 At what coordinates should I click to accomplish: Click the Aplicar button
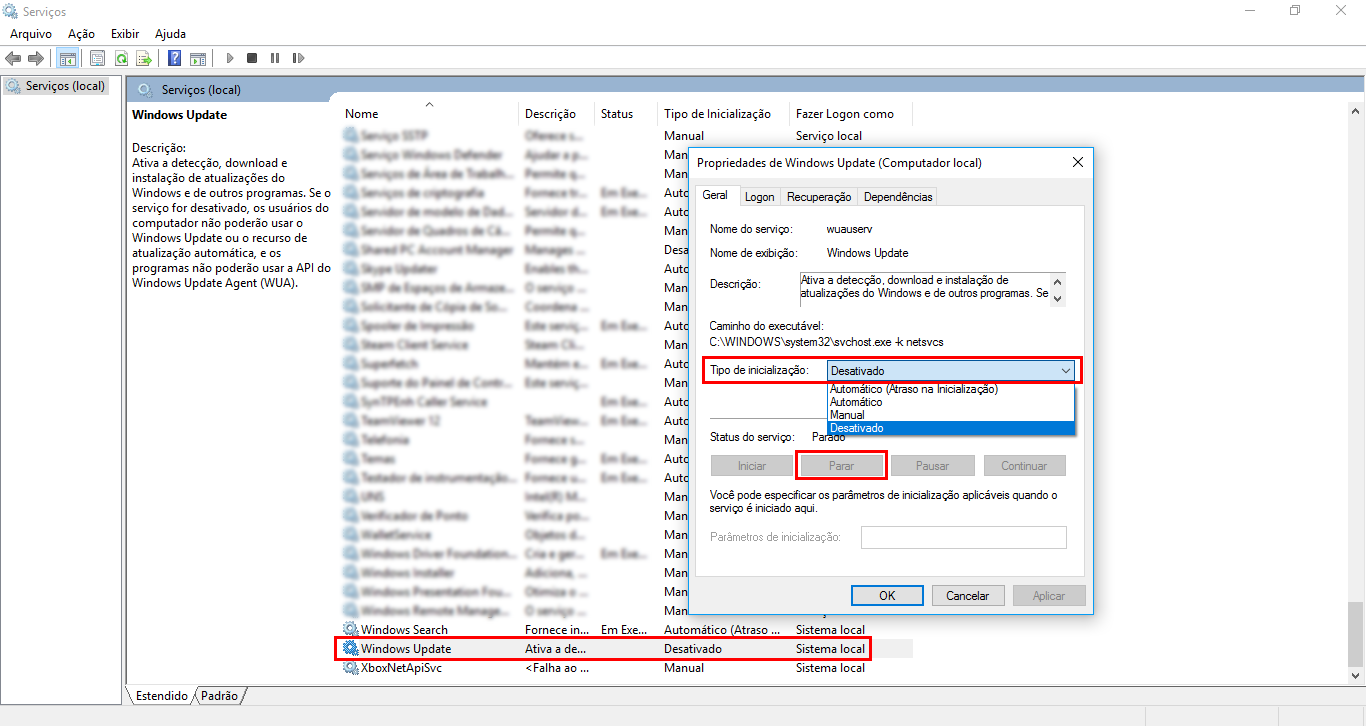(1049, 595)
